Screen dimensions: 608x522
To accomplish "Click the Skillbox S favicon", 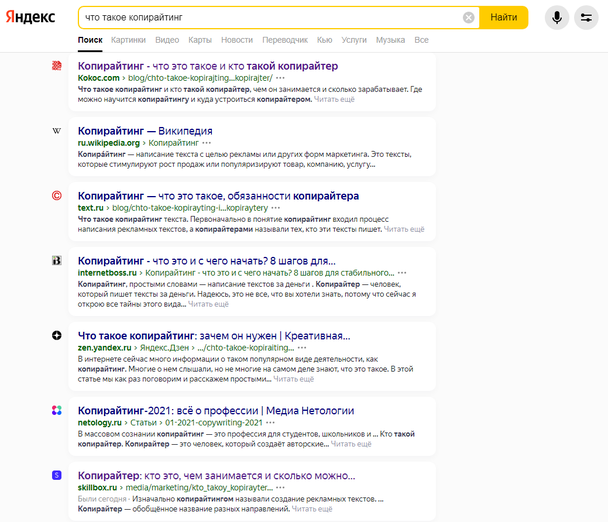I will pyautogui.click(x=57, y=475).
